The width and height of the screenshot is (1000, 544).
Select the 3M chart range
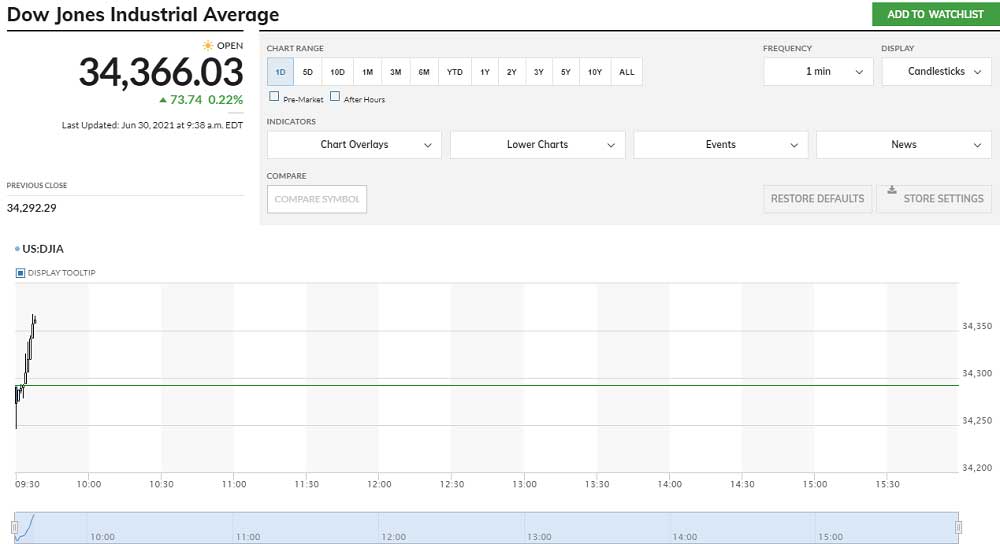coord(396,72)
